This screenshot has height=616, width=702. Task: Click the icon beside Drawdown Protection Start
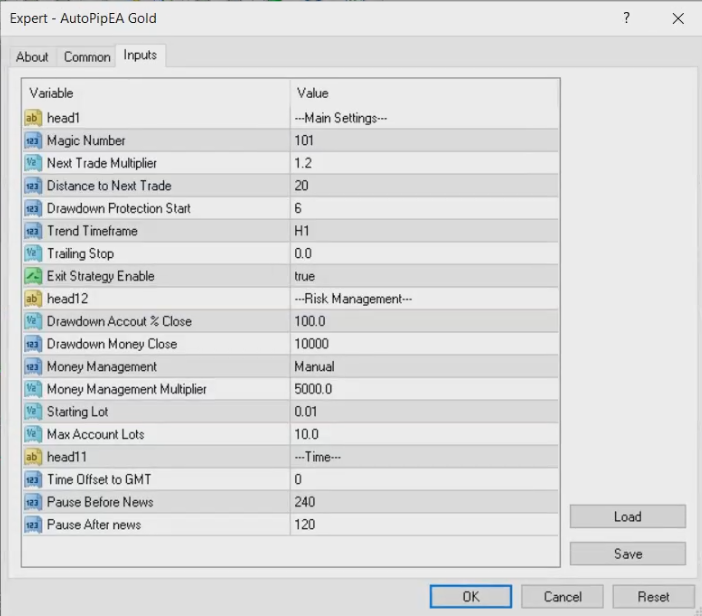(x=33, y=208)
